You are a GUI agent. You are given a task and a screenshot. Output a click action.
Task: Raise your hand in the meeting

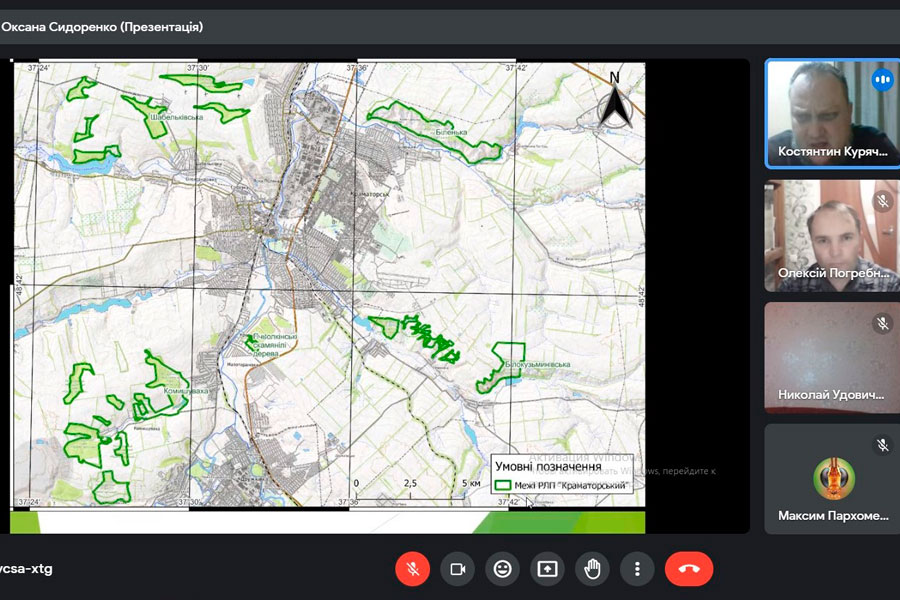point(592,569)
